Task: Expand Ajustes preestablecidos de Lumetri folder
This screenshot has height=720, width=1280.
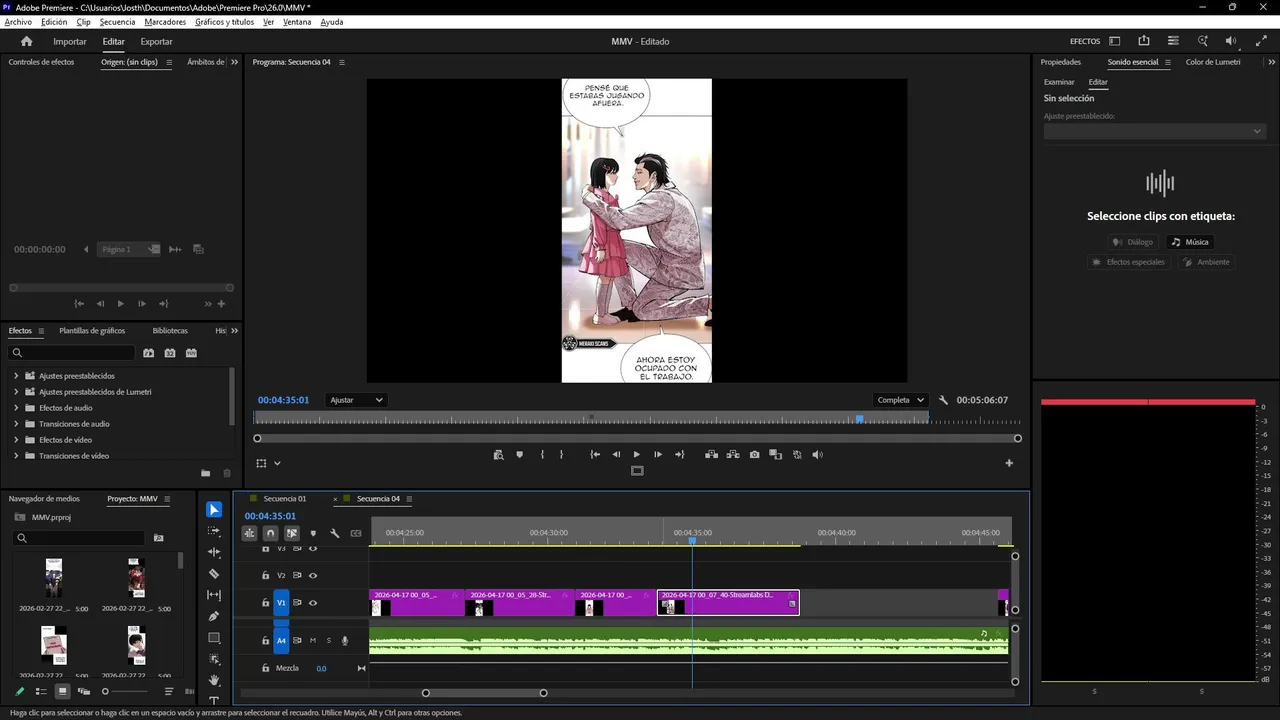Action: click(x=16, y=392)
